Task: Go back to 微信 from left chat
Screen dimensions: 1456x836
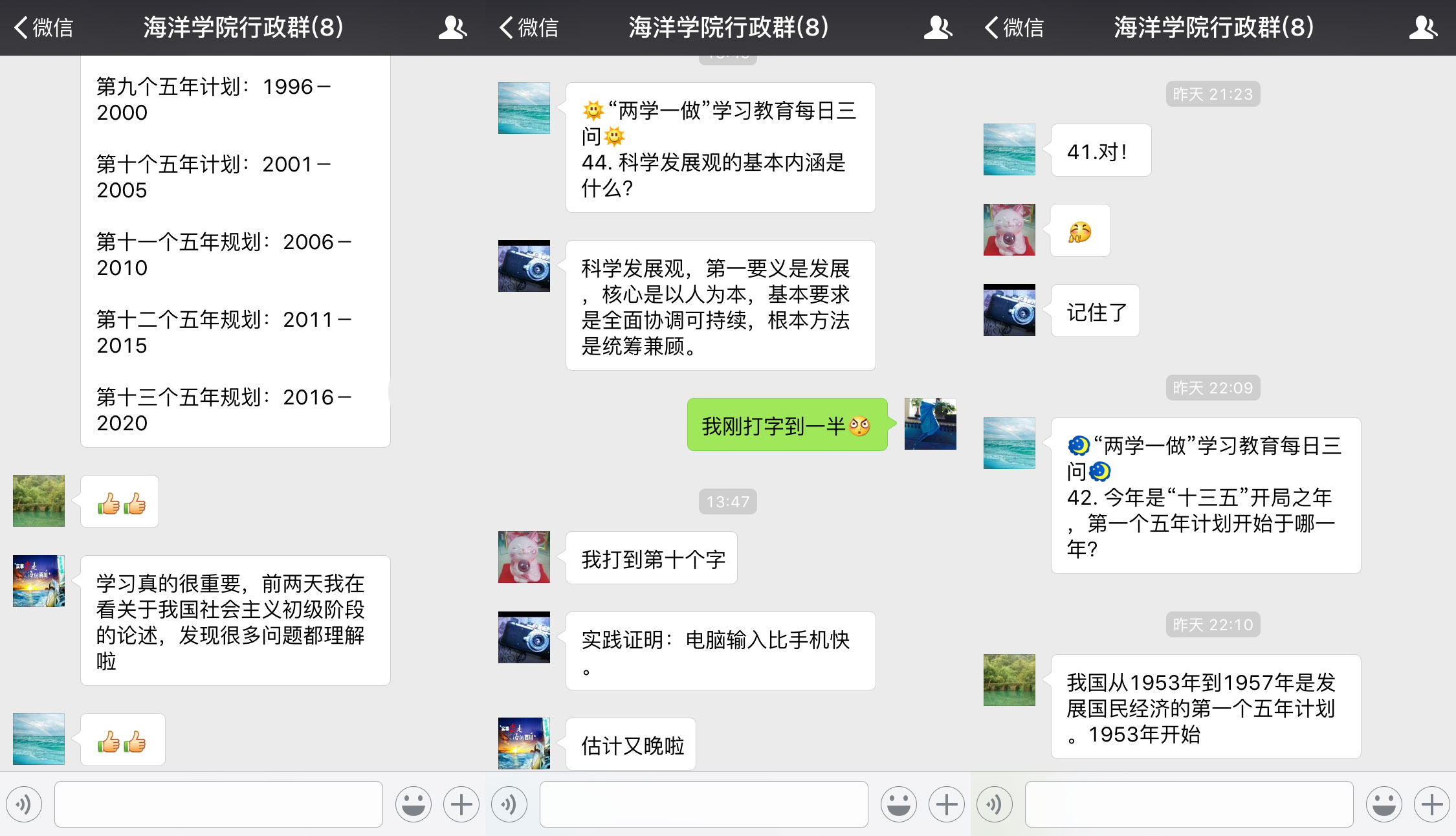Action: pyautogui.click(x=44, y=27)
